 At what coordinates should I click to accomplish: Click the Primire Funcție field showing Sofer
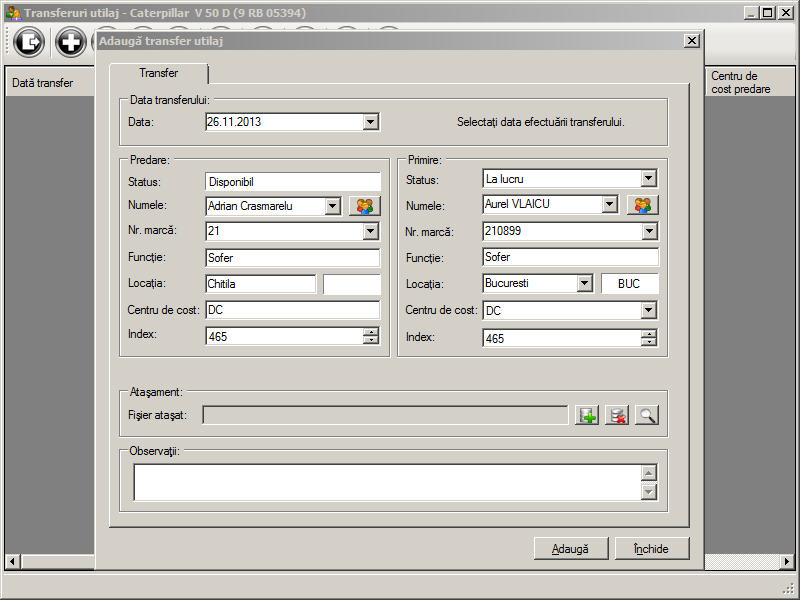pyautogui.click(x=570, y=257)
